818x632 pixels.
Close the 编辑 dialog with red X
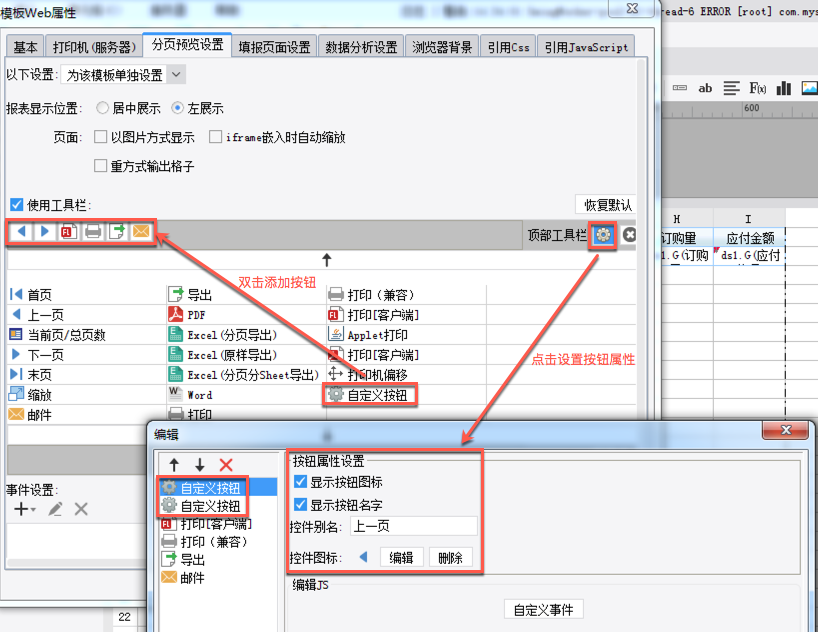[x=786, y=430]
